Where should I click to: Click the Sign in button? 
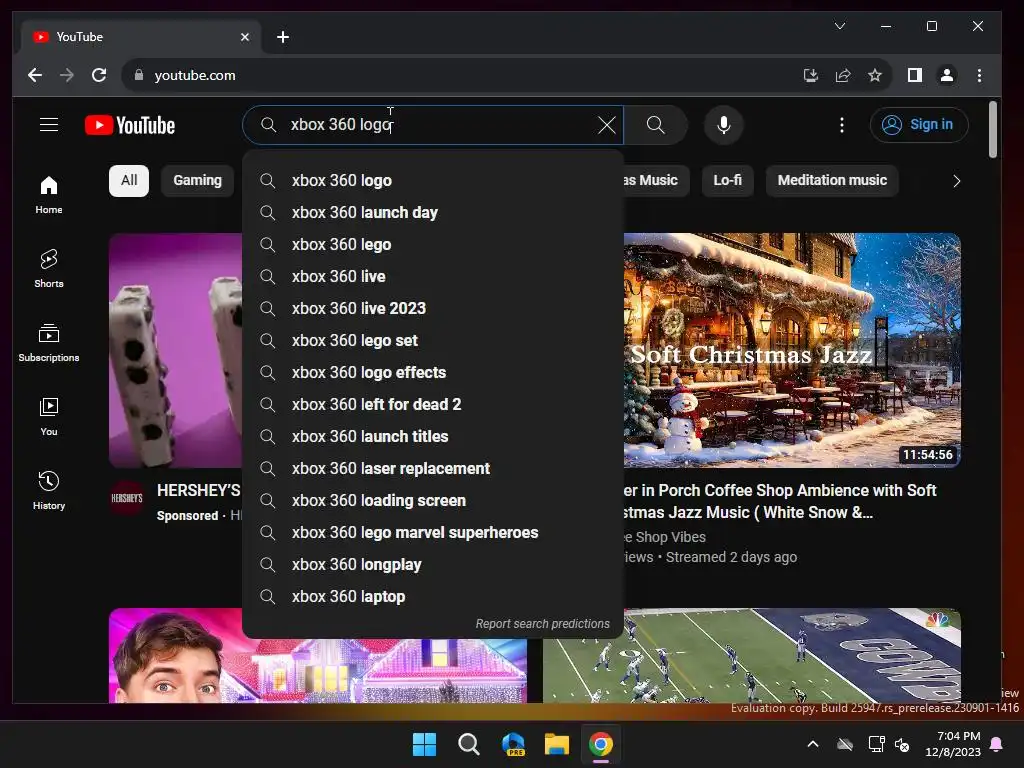pos(918,125)
